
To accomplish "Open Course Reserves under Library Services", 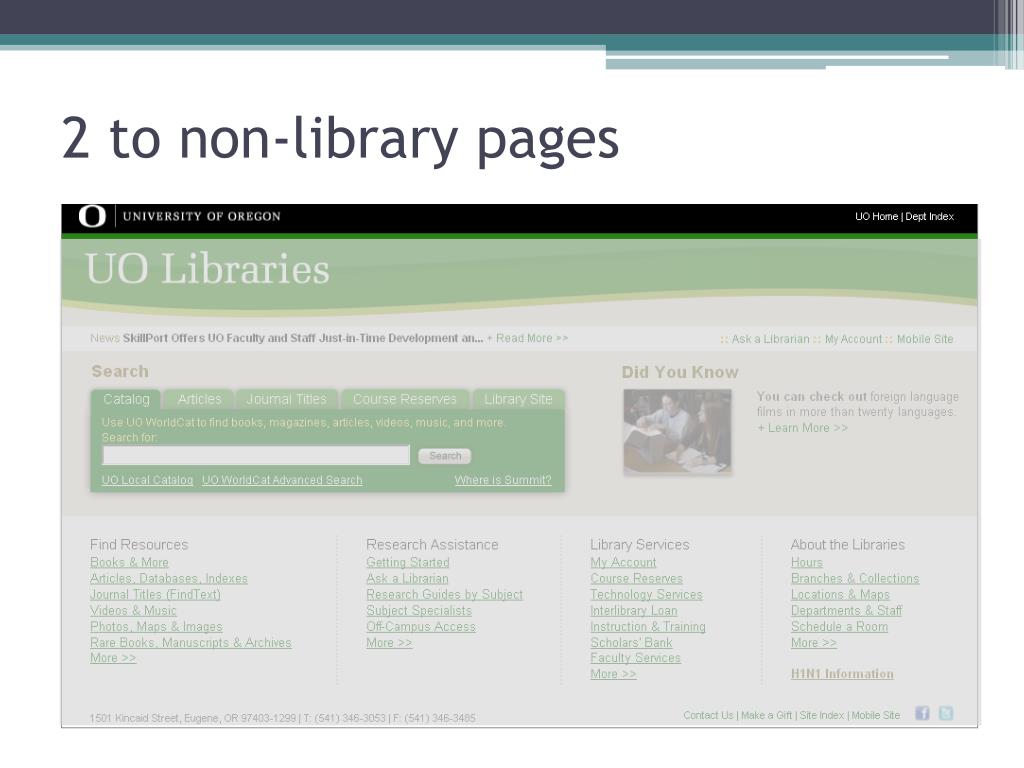I will coord(636,579).
